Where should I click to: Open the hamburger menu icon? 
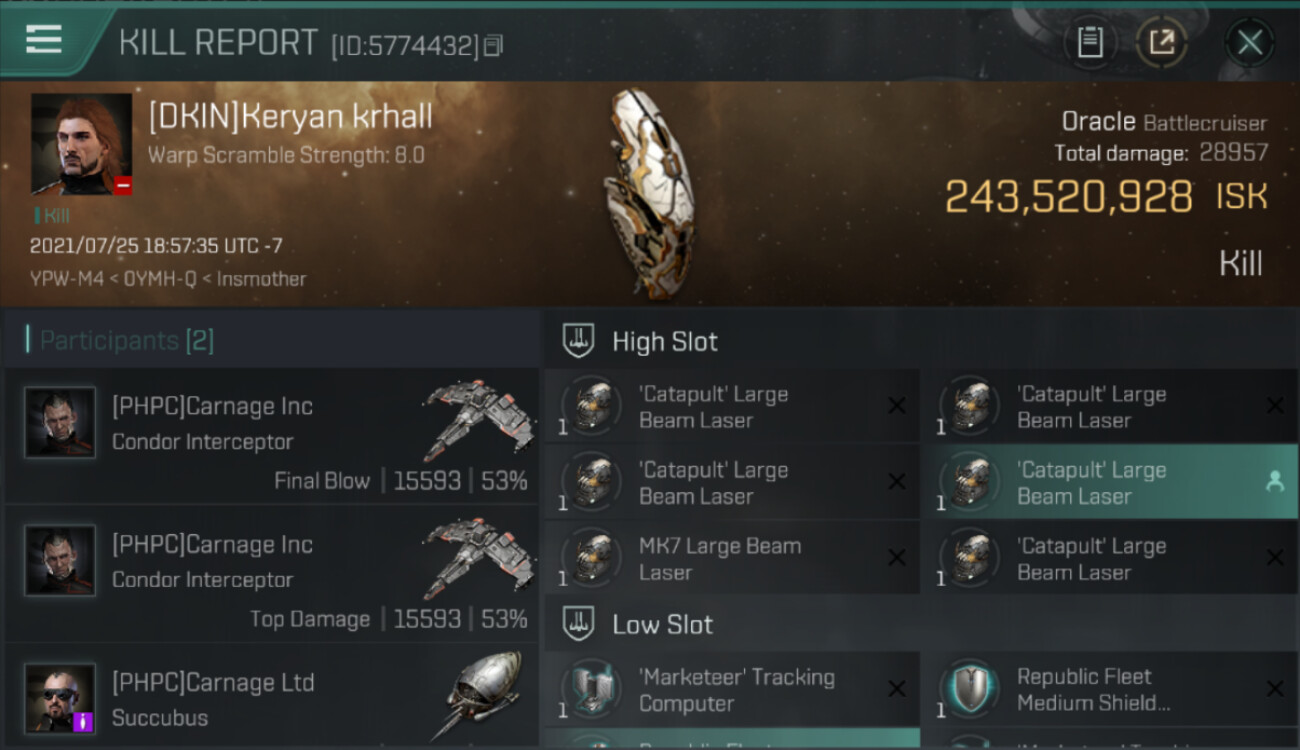click(x=44, y=40)
